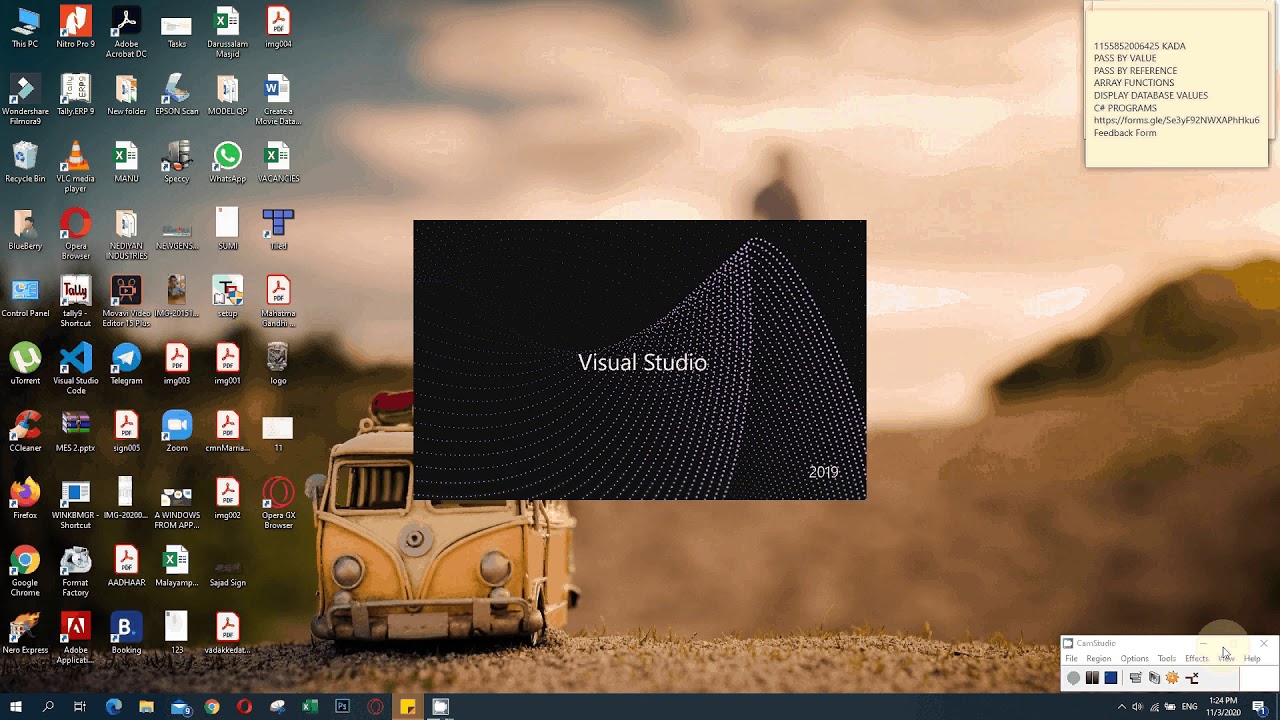
Task: Open CamStudio's screen annotations icon
Action: (1154, 678)
